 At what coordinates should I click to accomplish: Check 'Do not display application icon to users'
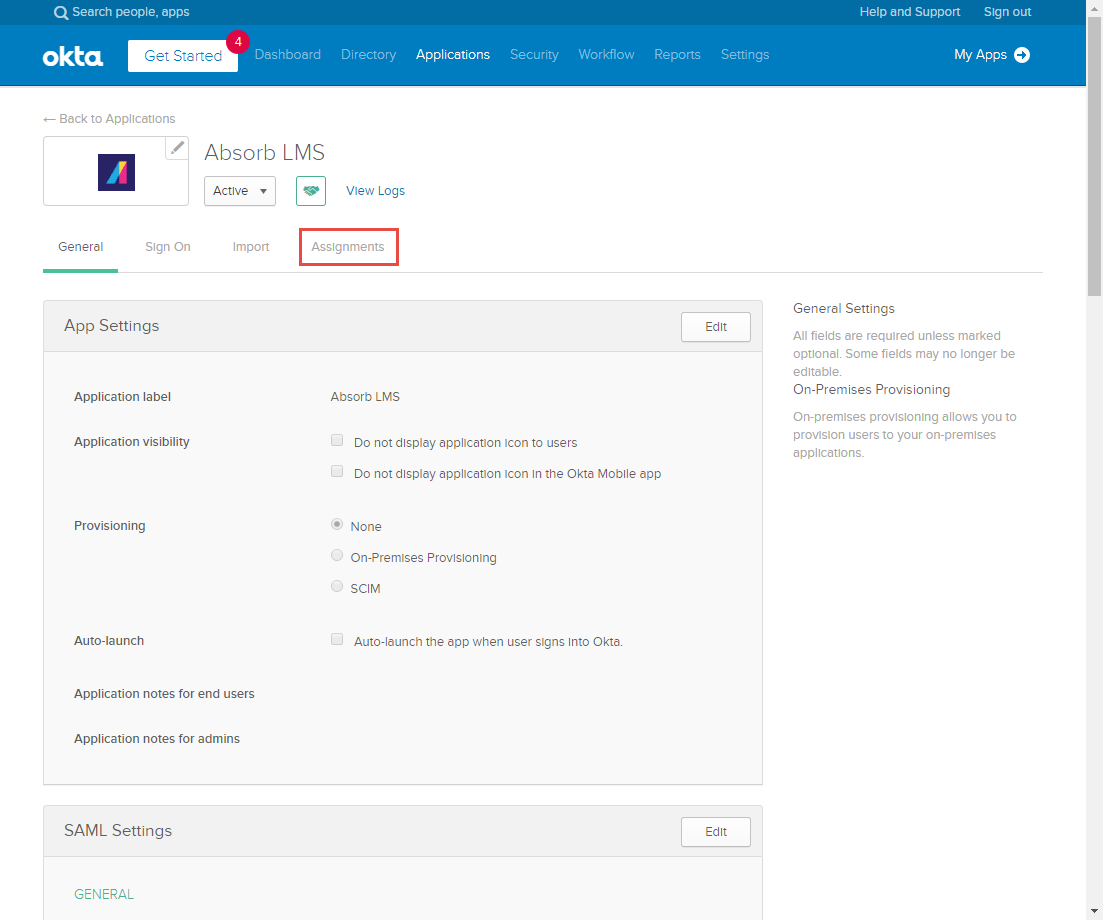tap(337, 440)
